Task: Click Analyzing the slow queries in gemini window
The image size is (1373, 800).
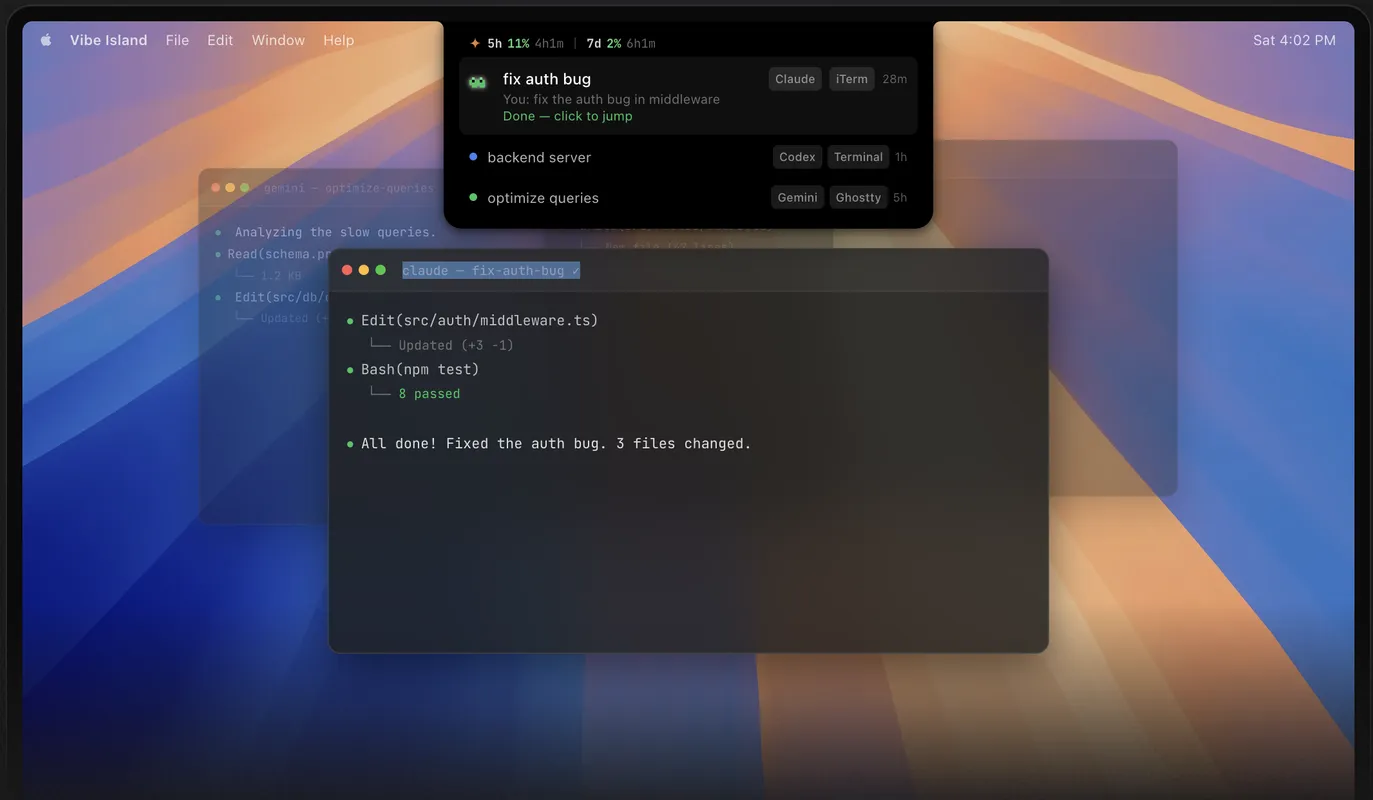Action: (x=335, y=232)
